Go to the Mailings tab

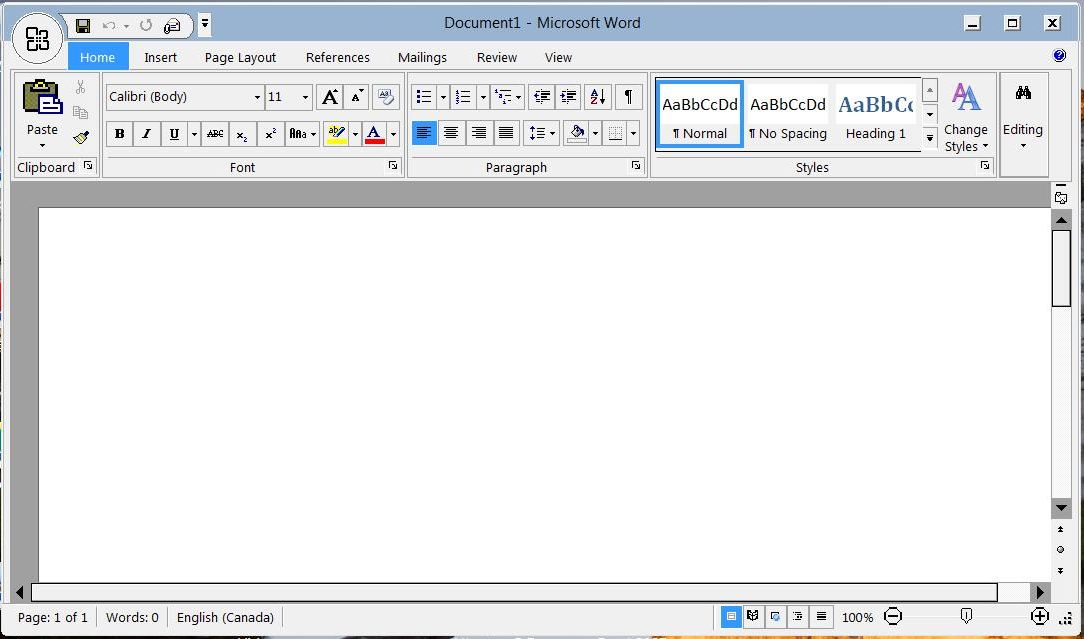click(422, 57)
